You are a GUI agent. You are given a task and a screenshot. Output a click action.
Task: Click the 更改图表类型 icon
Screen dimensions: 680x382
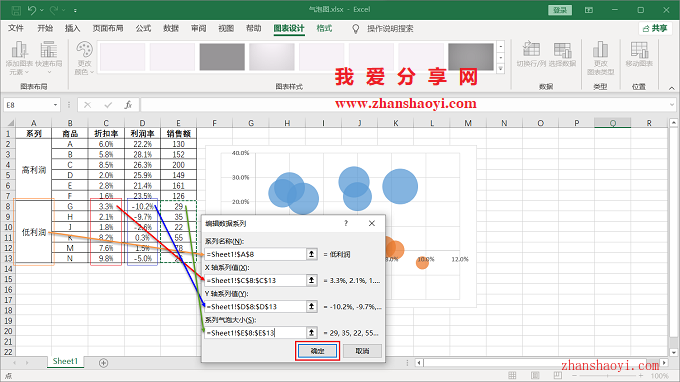pos(601,57)
